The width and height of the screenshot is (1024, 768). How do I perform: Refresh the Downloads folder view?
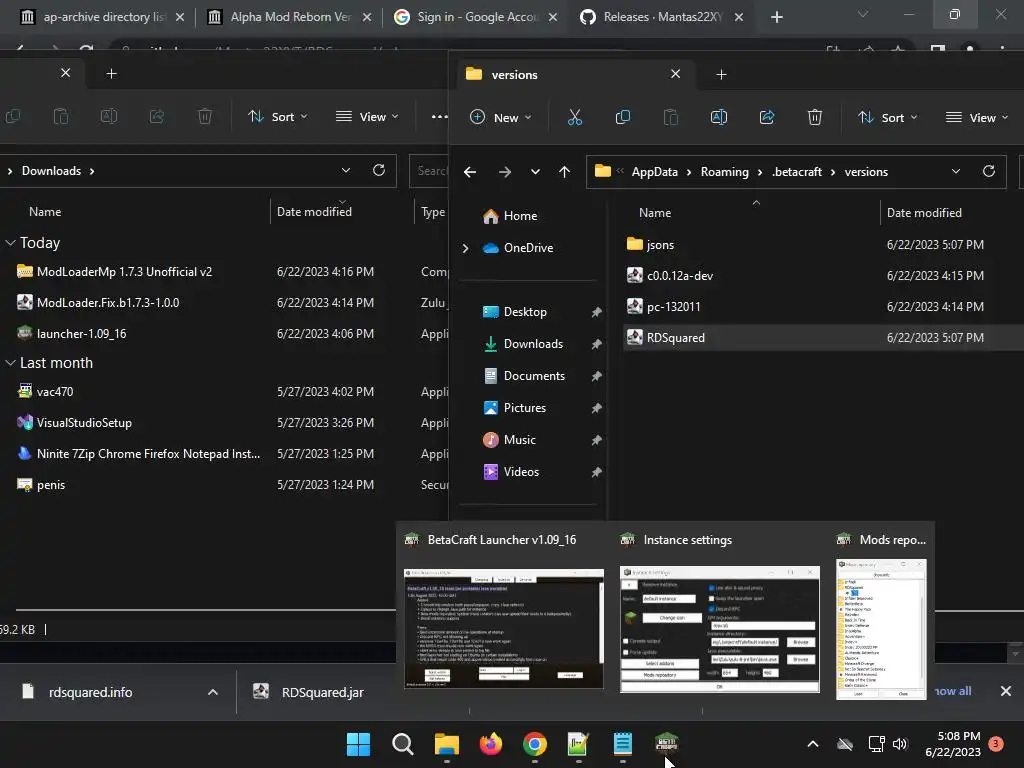(379, 170)
